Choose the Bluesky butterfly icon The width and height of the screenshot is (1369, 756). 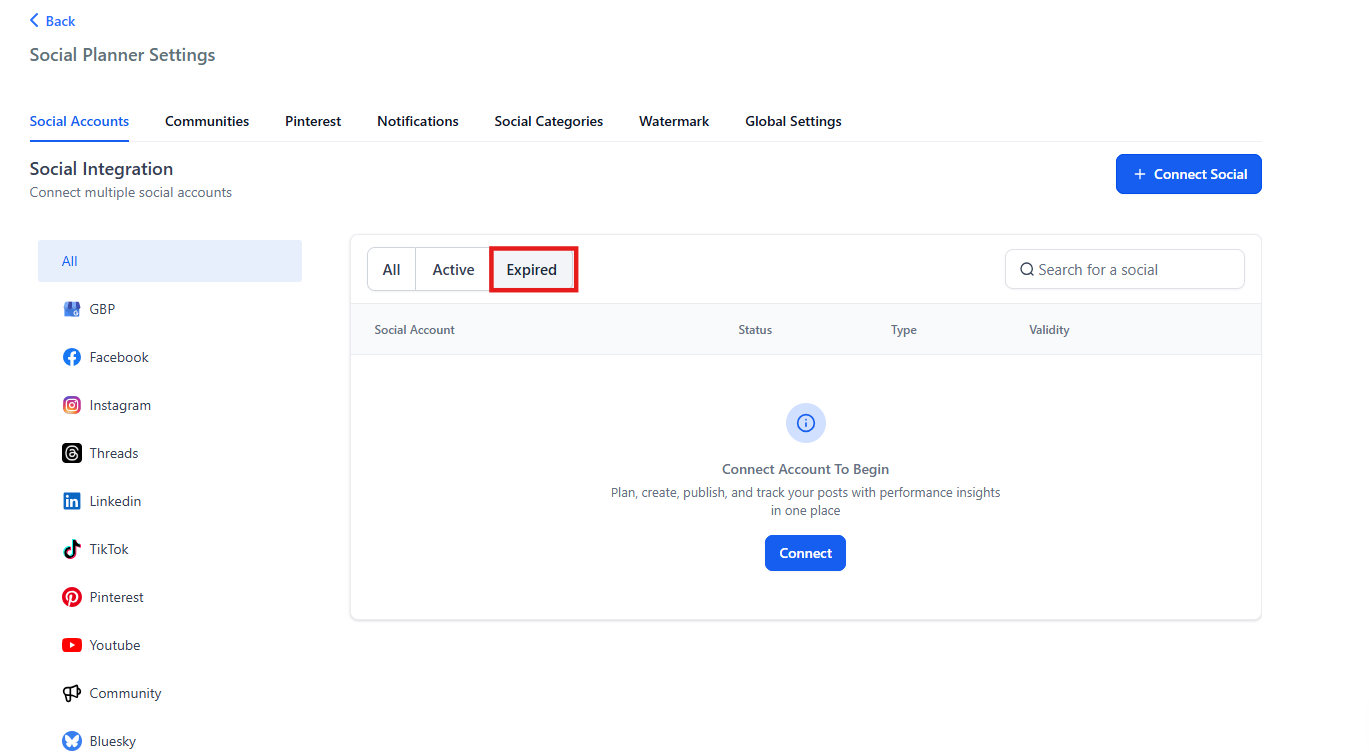[x=72, y=741]
